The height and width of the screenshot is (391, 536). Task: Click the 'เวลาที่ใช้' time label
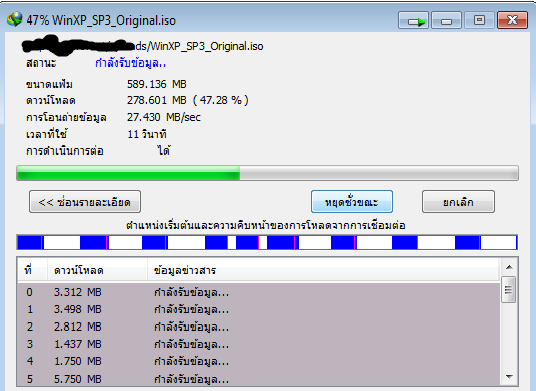click(46, 134)
